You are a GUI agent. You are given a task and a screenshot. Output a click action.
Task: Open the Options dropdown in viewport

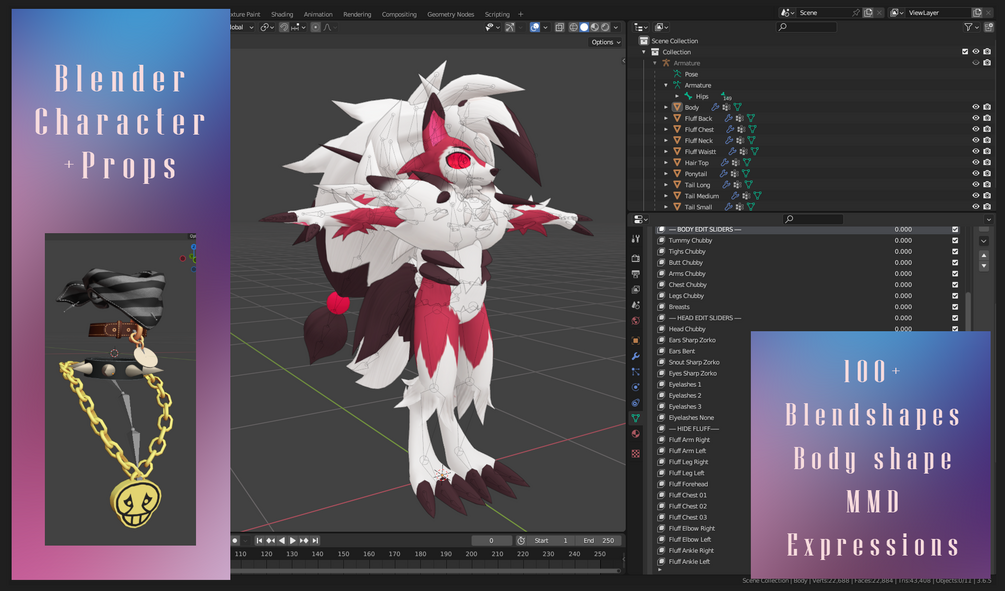(x=606, y=42)
